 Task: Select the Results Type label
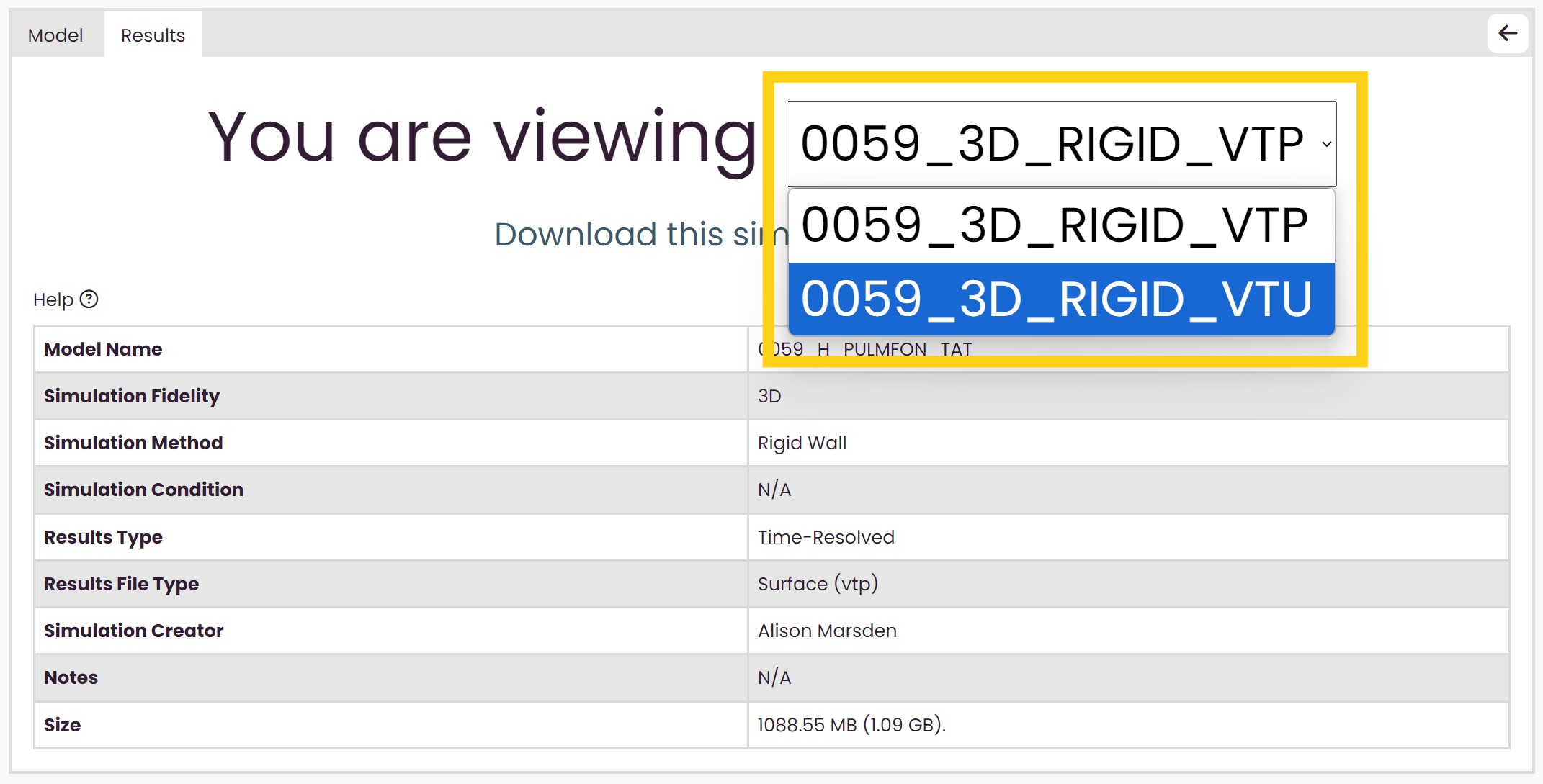[x=103, y=537]
